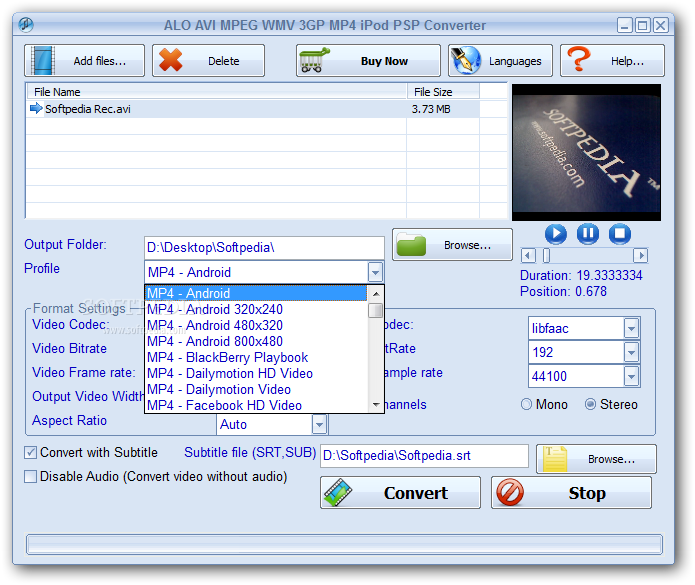Open the libfaac audio codec dropdown
Image resolution: width=695 pixels, height=585 pixels.
click(x=631, y=328)
